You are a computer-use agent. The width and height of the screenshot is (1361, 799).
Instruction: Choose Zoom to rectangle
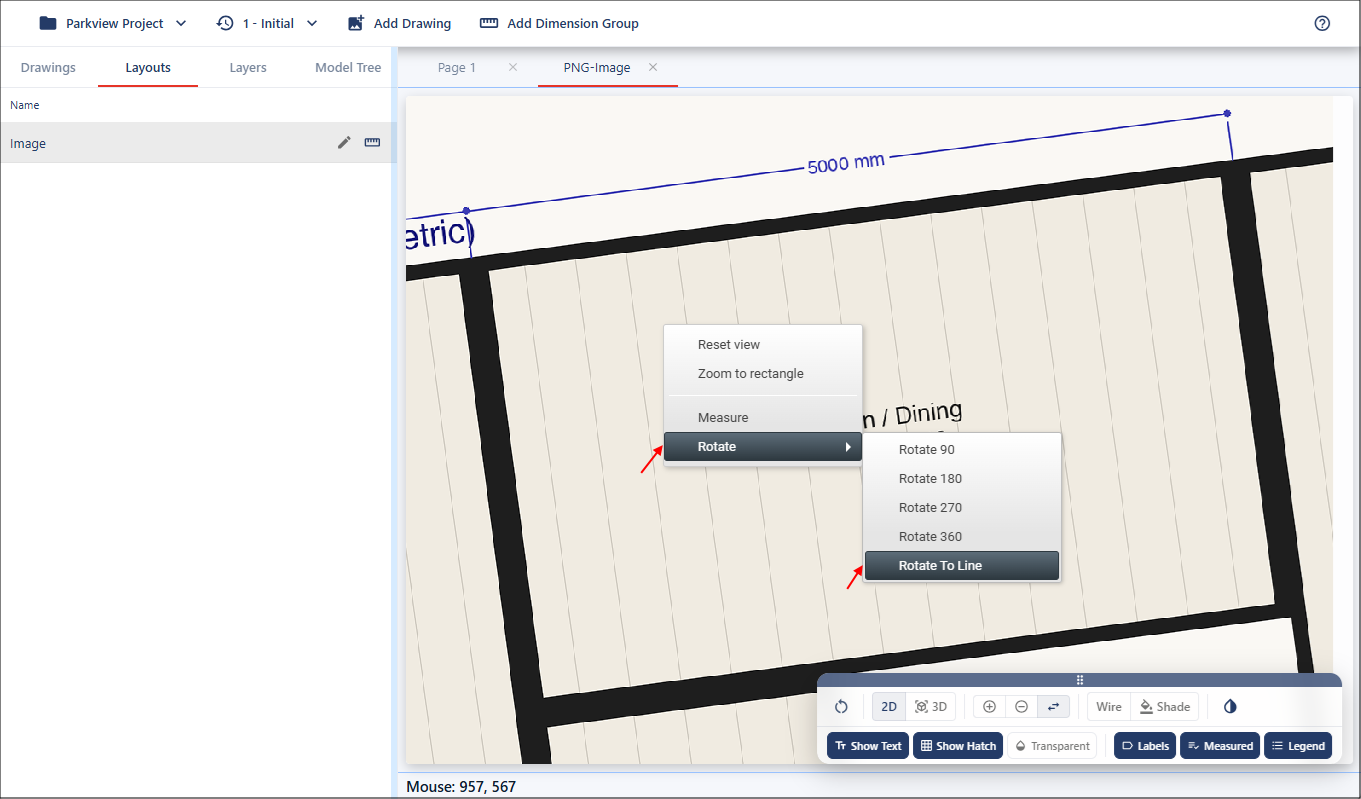[763, 373]
